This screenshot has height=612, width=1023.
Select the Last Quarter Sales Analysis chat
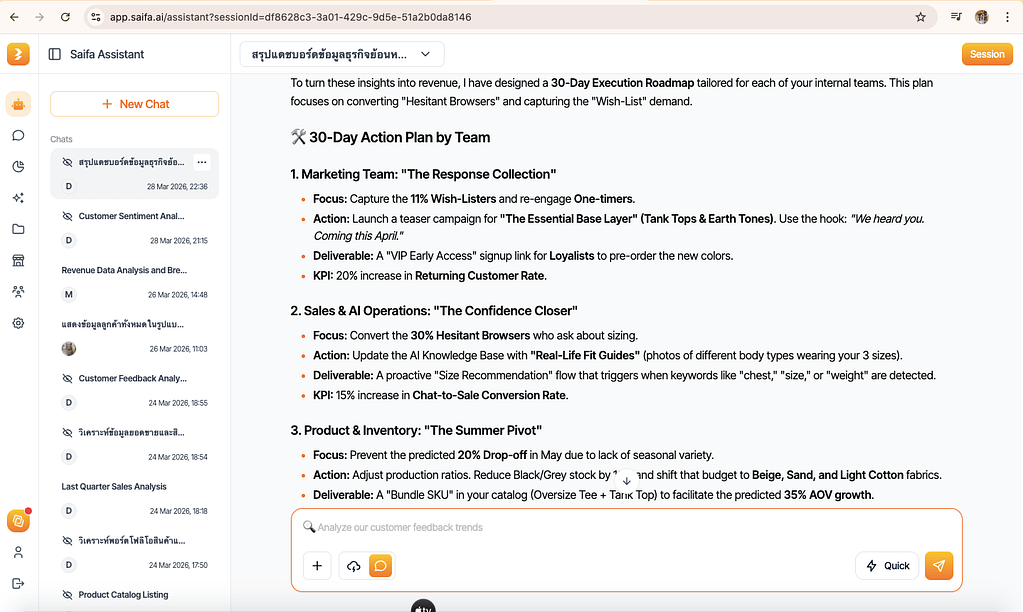pos(134,498)
